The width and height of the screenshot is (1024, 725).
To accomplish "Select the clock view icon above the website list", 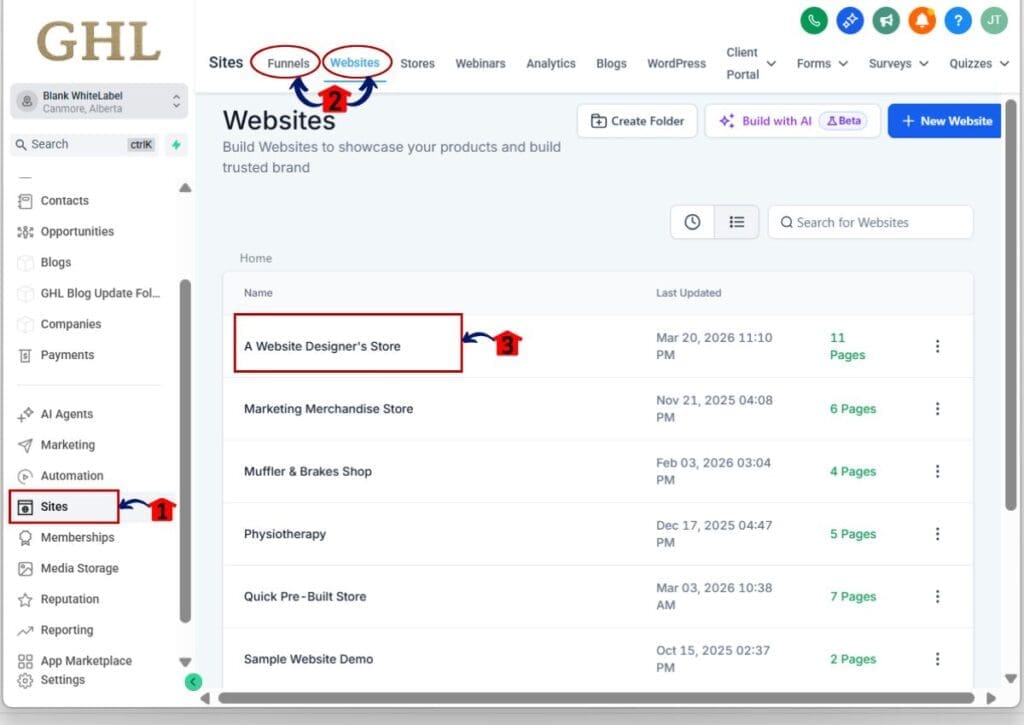I will [x=692, y=222].
